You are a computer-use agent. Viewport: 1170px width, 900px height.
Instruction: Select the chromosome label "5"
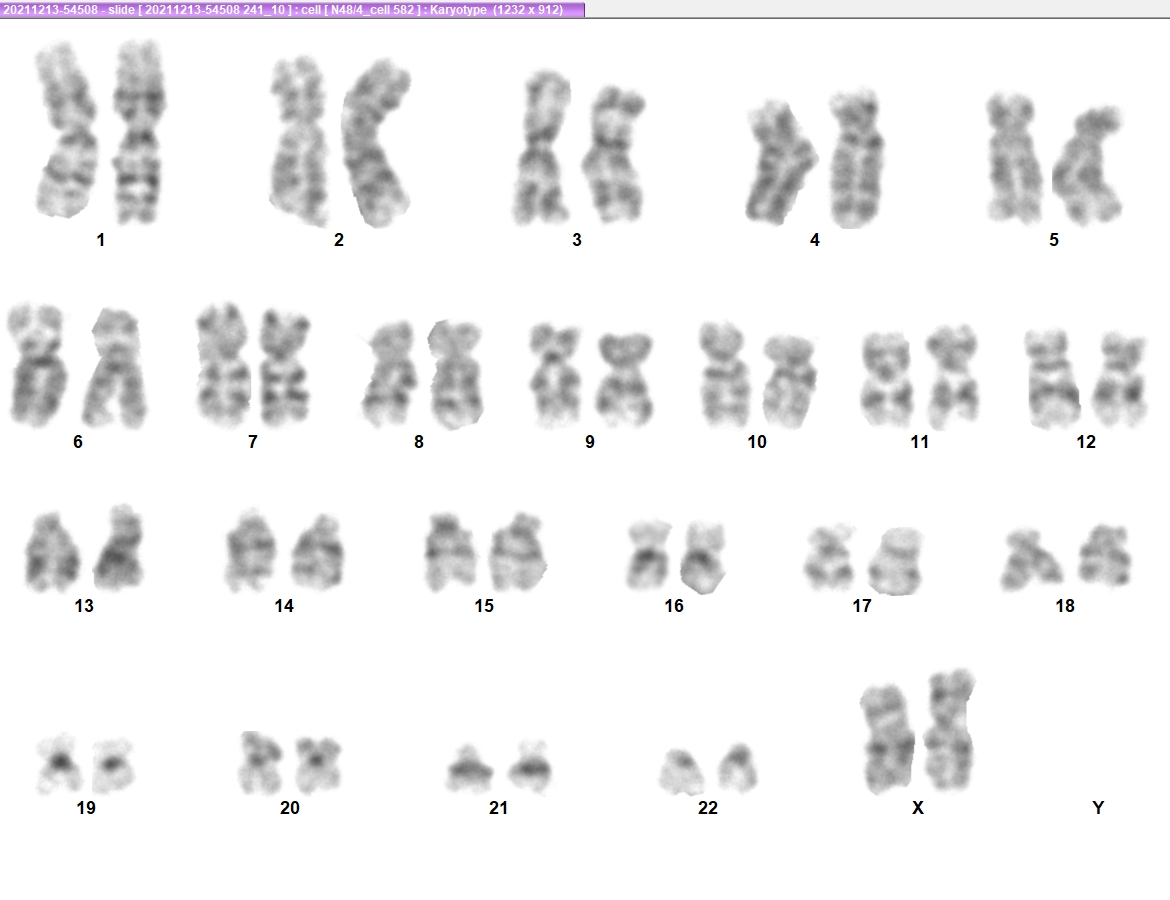1054,240
